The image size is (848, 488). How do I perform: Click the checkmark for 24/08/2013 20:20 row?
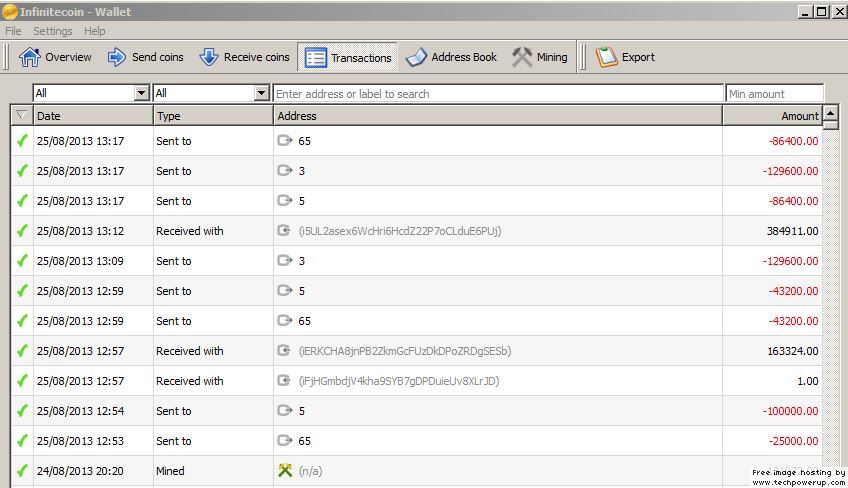(22, 471)
